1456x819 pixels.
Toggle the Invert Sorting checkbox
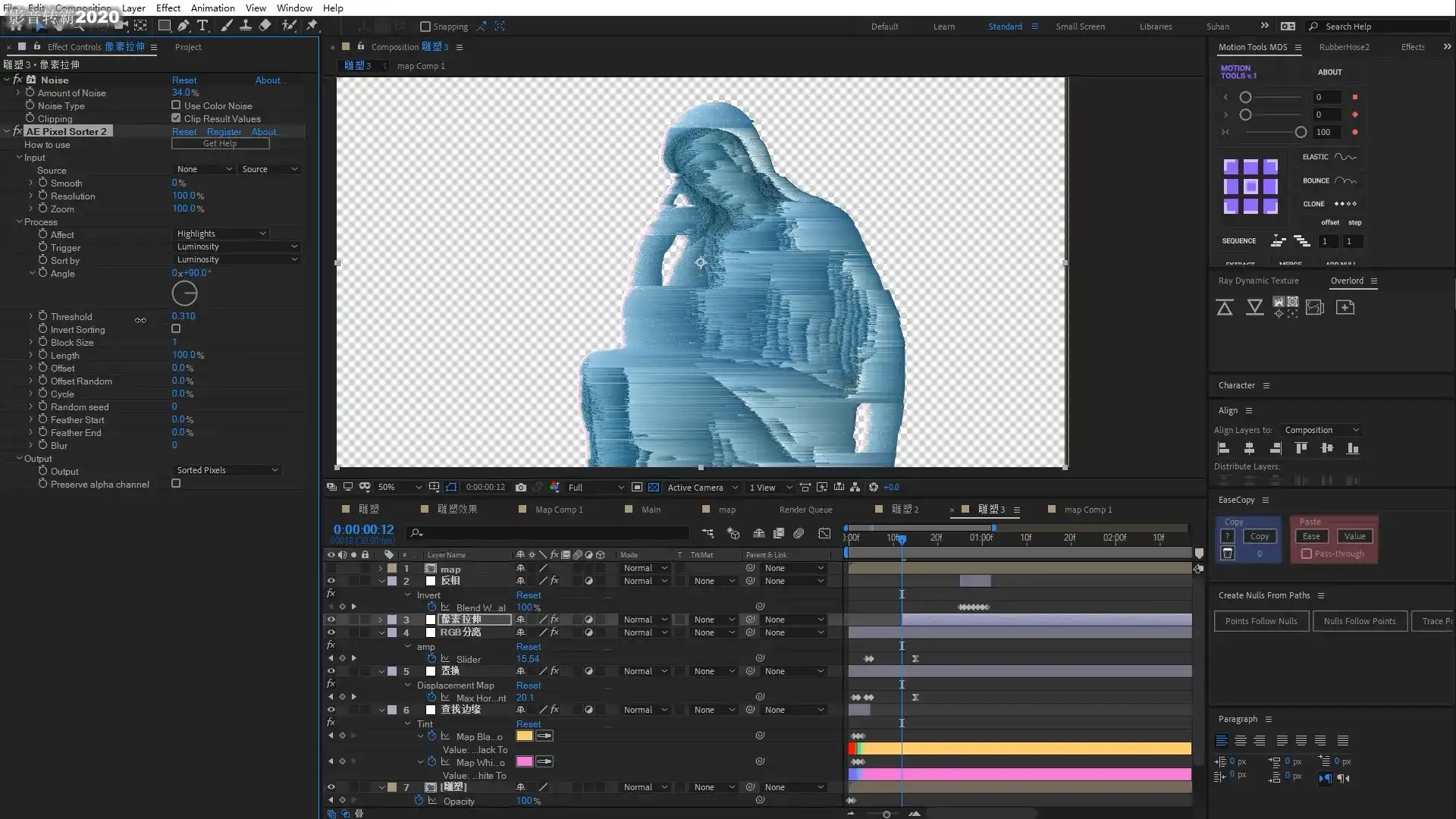pos(176,329)
